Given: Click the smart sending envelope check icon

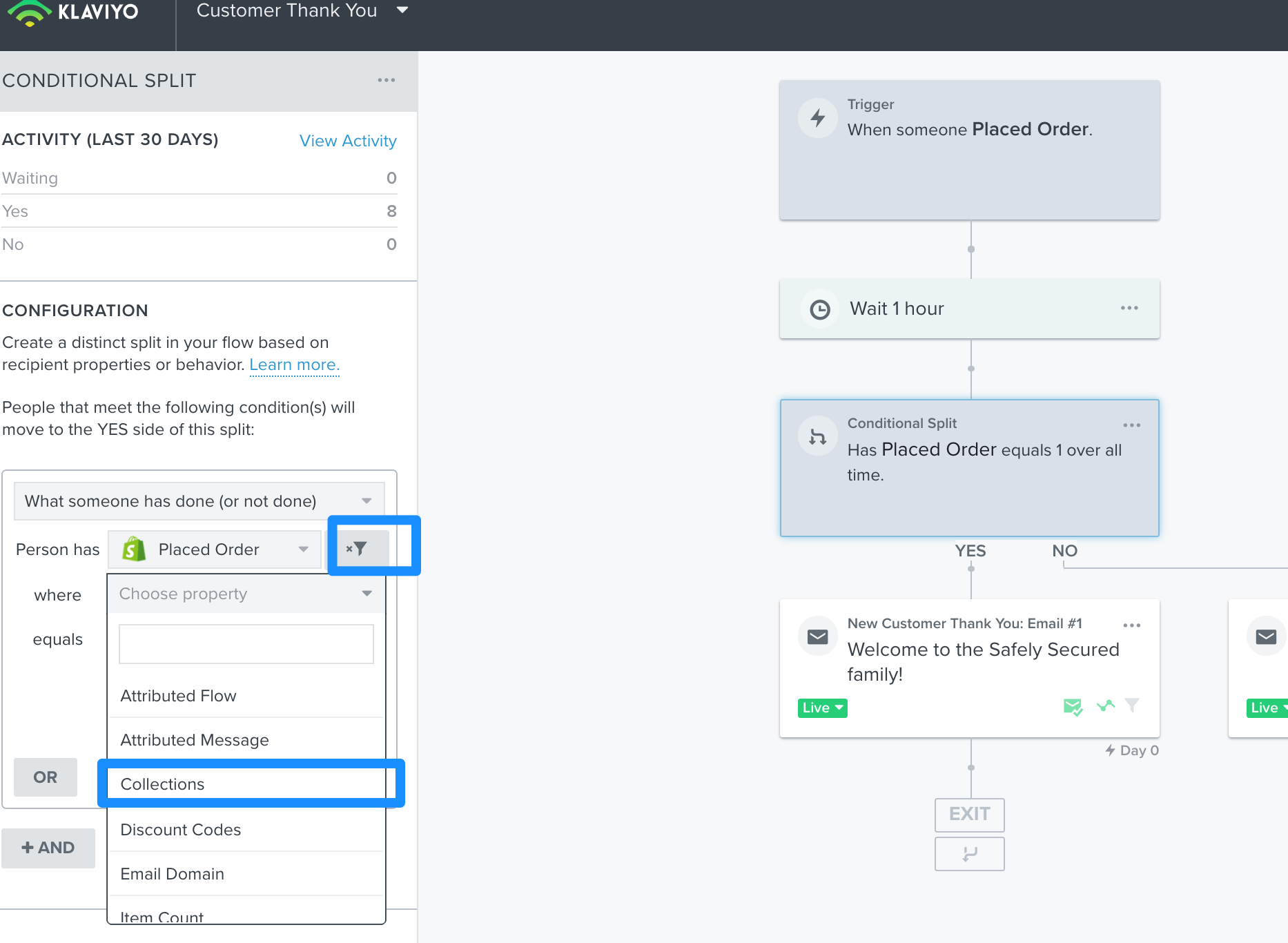Looking at the screenshot, I should (1073, 707).
